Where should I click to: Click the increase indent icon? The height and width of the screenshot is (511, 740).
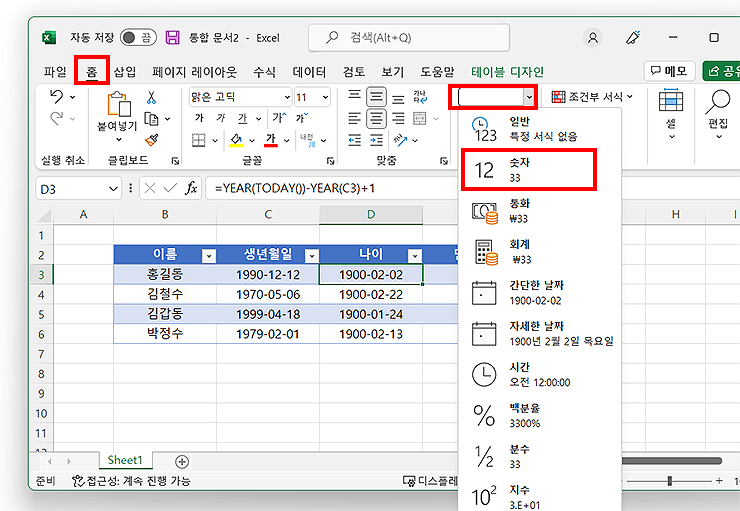tap(376, 140)
